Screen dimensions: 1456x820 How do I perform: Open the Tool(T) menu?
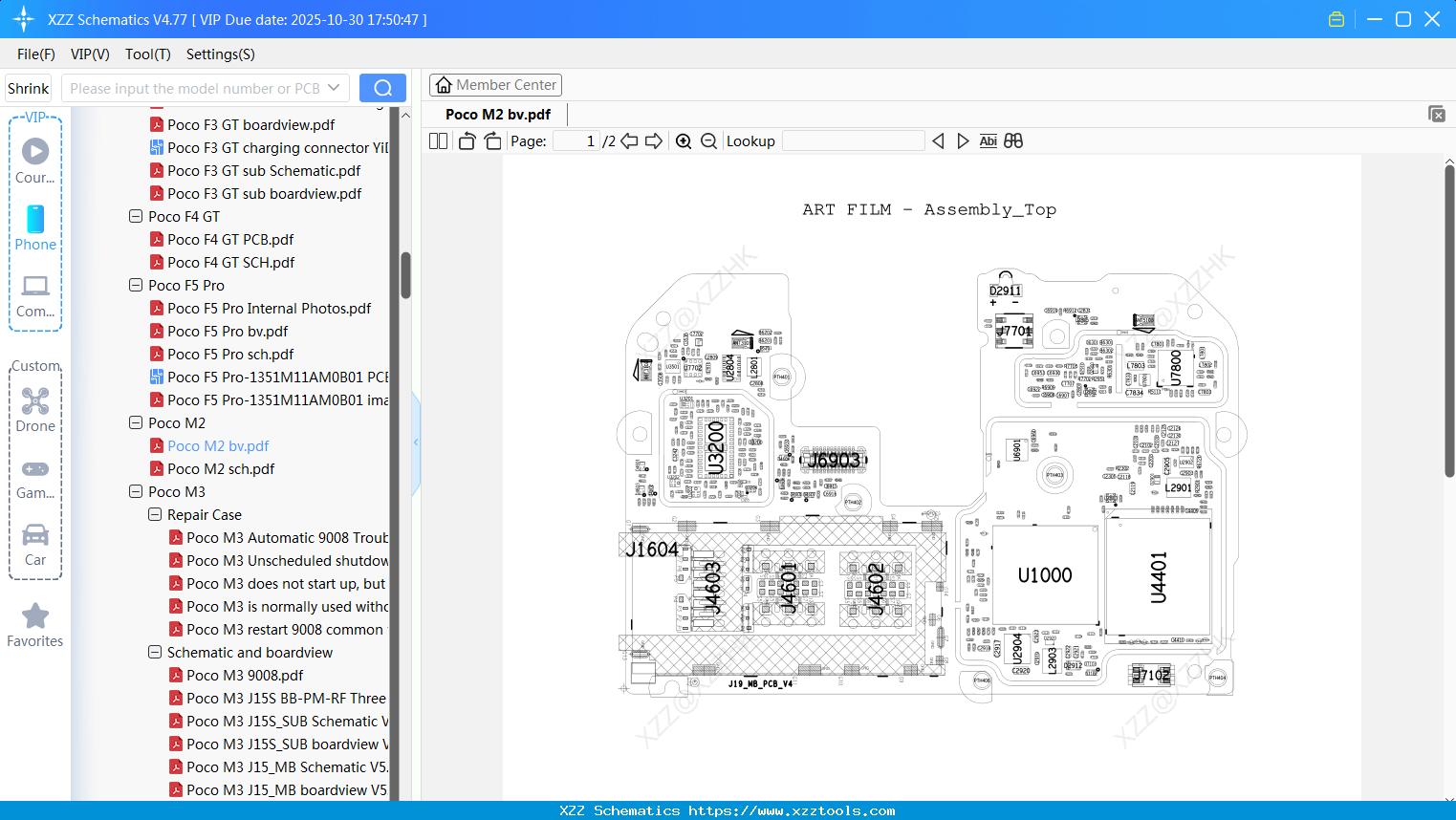point(147,54)
